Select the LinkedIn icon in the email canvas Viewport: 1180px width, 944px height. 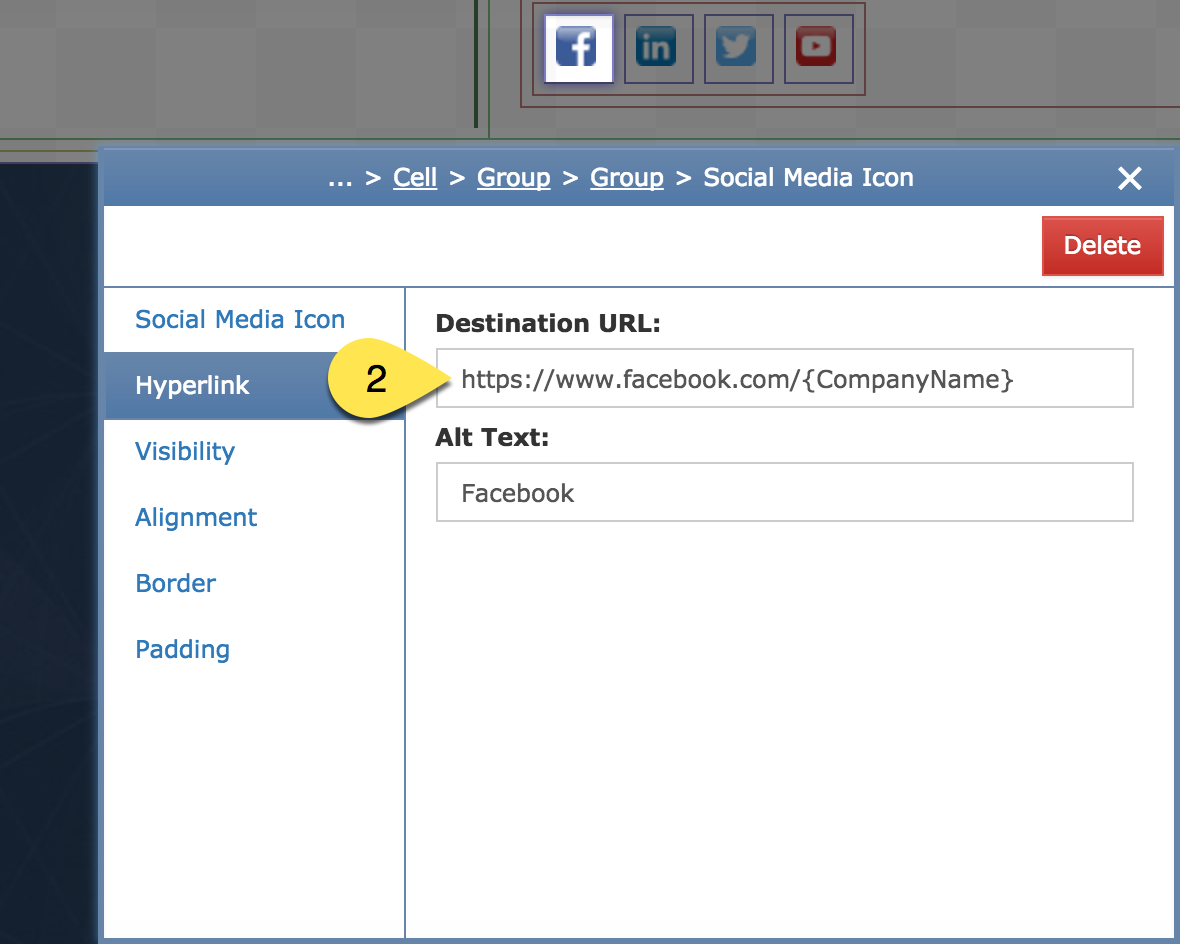pyautogui.click(x=658, y=47)
